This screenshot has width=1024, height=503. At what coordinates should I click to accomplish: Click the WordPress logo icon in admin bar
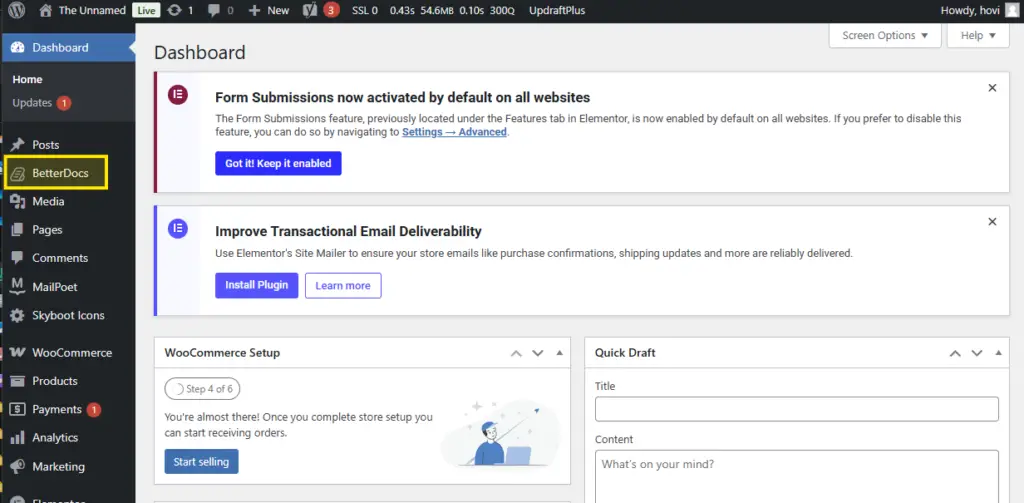[16, 10]
